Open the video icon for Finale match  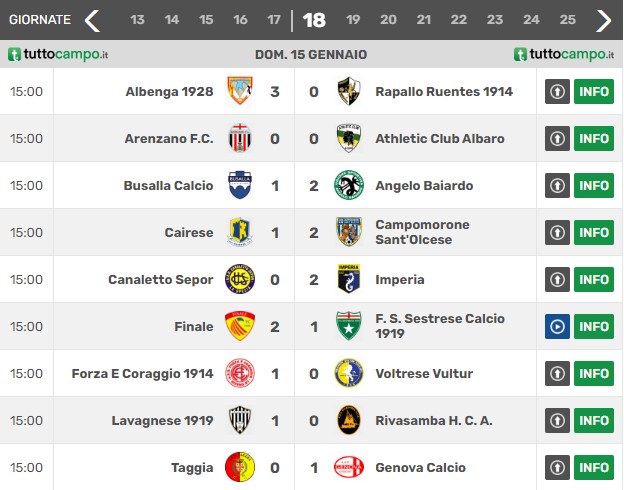[x=557, y=327]
